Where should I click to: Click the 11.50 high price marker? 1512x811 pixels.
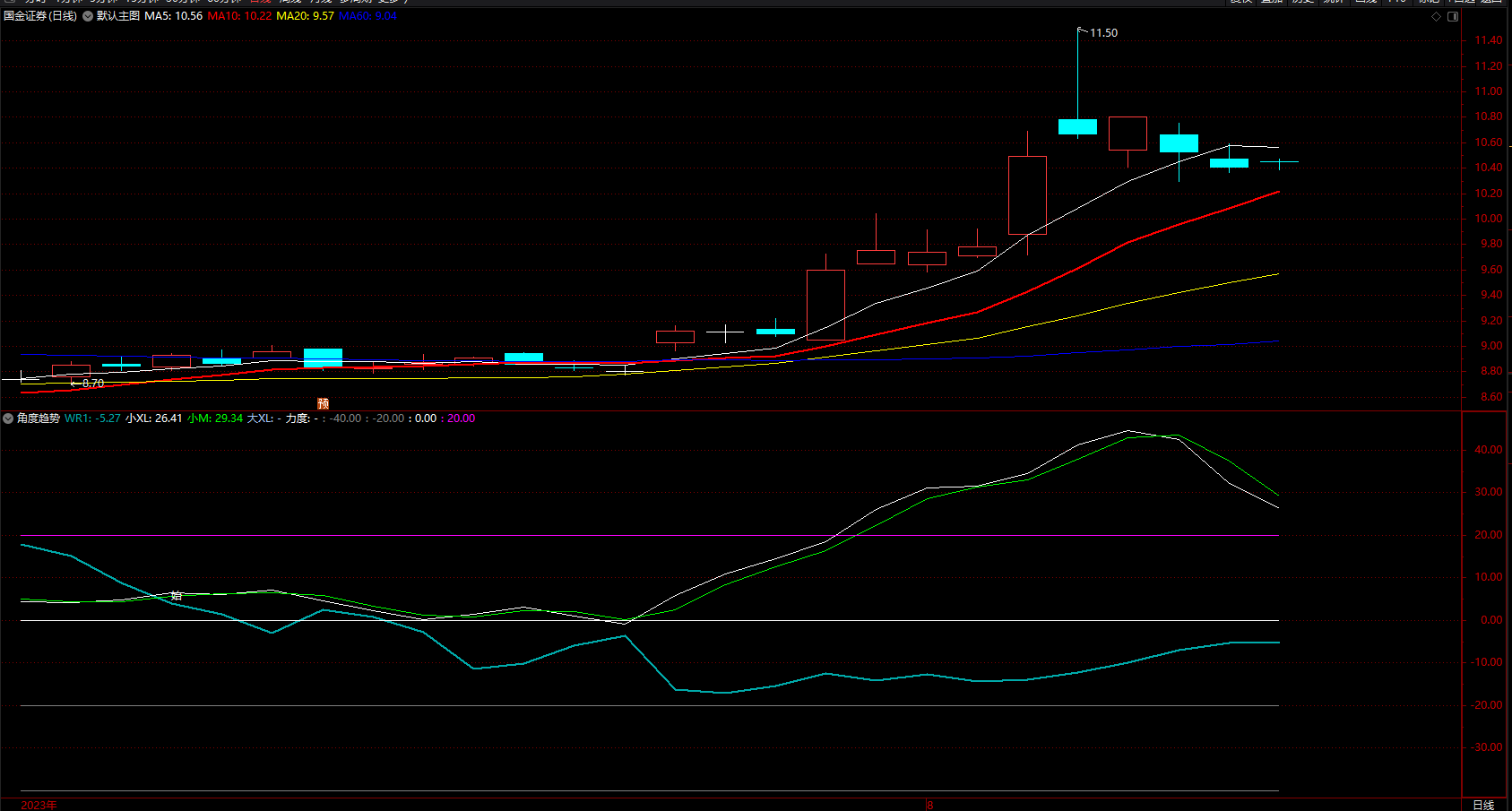tap(1103, 33)
